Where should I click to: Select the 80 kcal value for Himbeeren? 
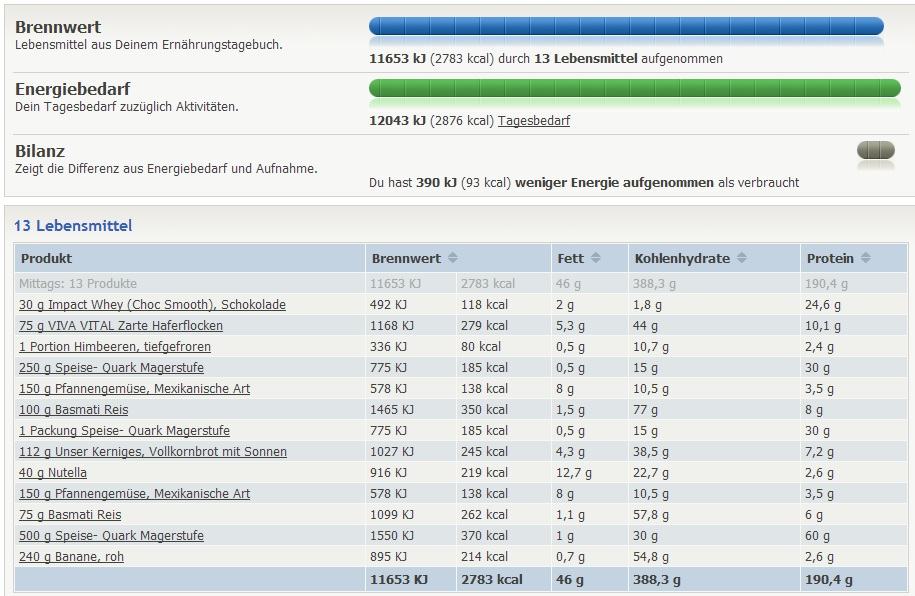pyautogui.click(x=481, y=347)
